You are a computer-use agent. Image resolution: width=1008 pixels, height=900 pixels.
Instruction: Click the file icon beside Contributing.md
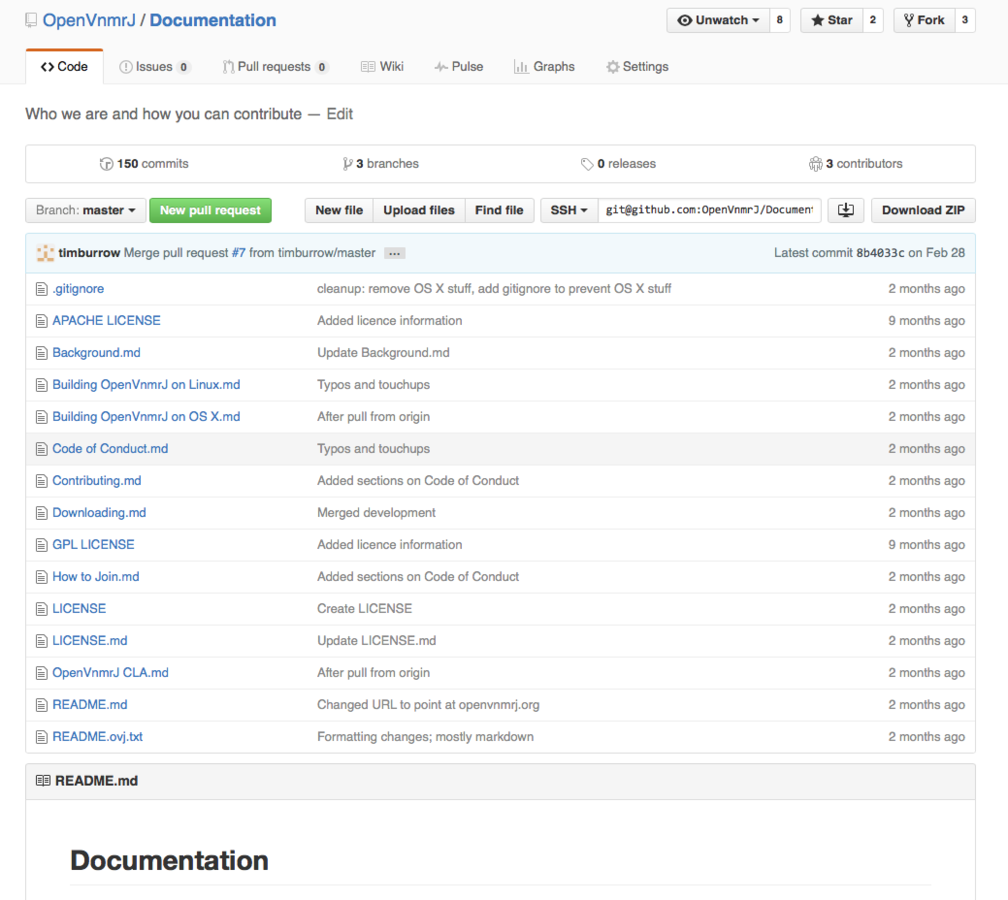click(42, 481)
